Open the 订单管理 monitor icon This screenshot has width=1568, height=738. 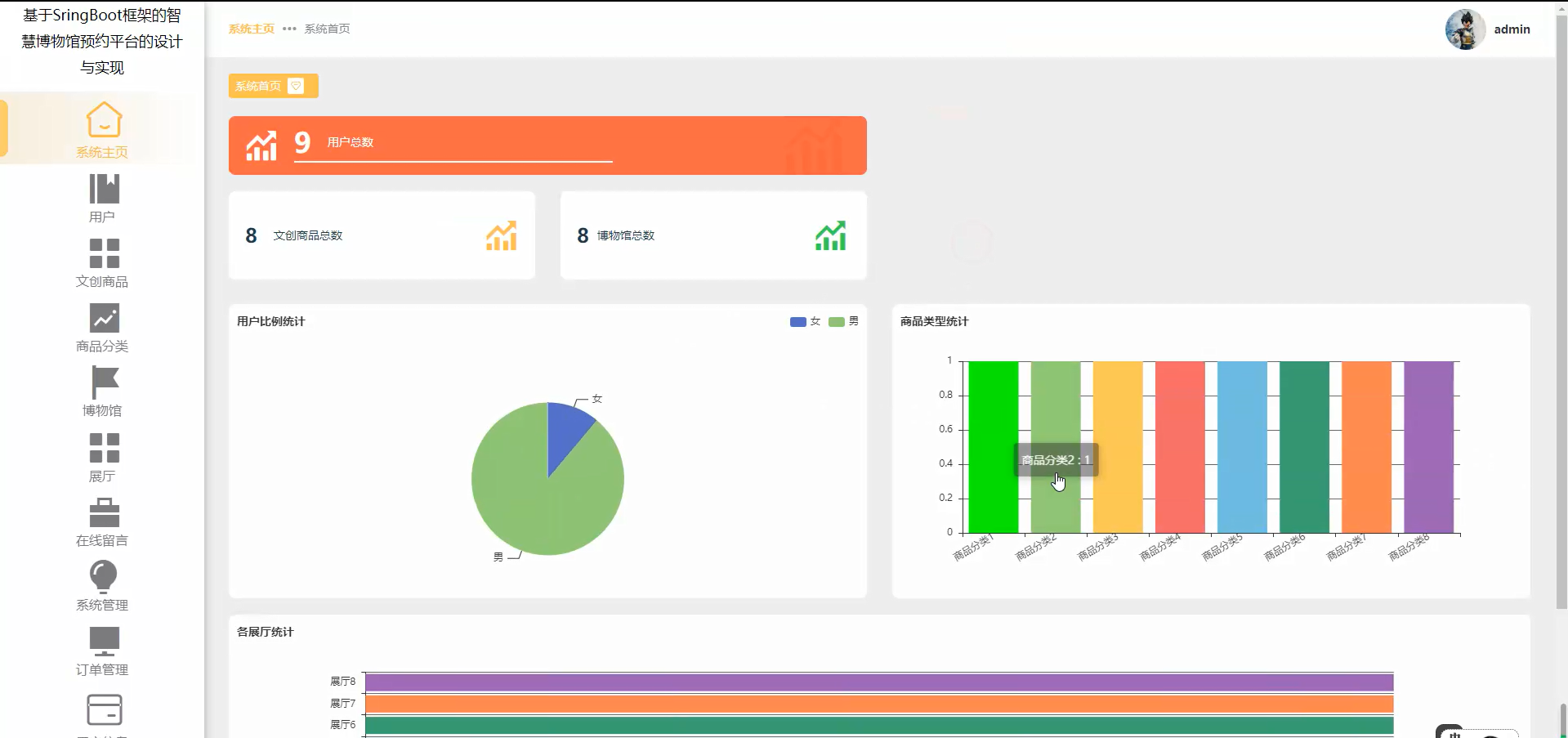tap(104, 642)
